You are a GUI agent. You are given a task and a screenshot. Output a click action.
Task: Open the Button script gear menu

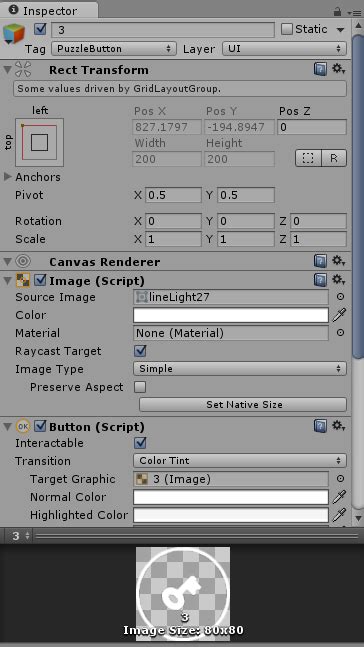[338, 426]
